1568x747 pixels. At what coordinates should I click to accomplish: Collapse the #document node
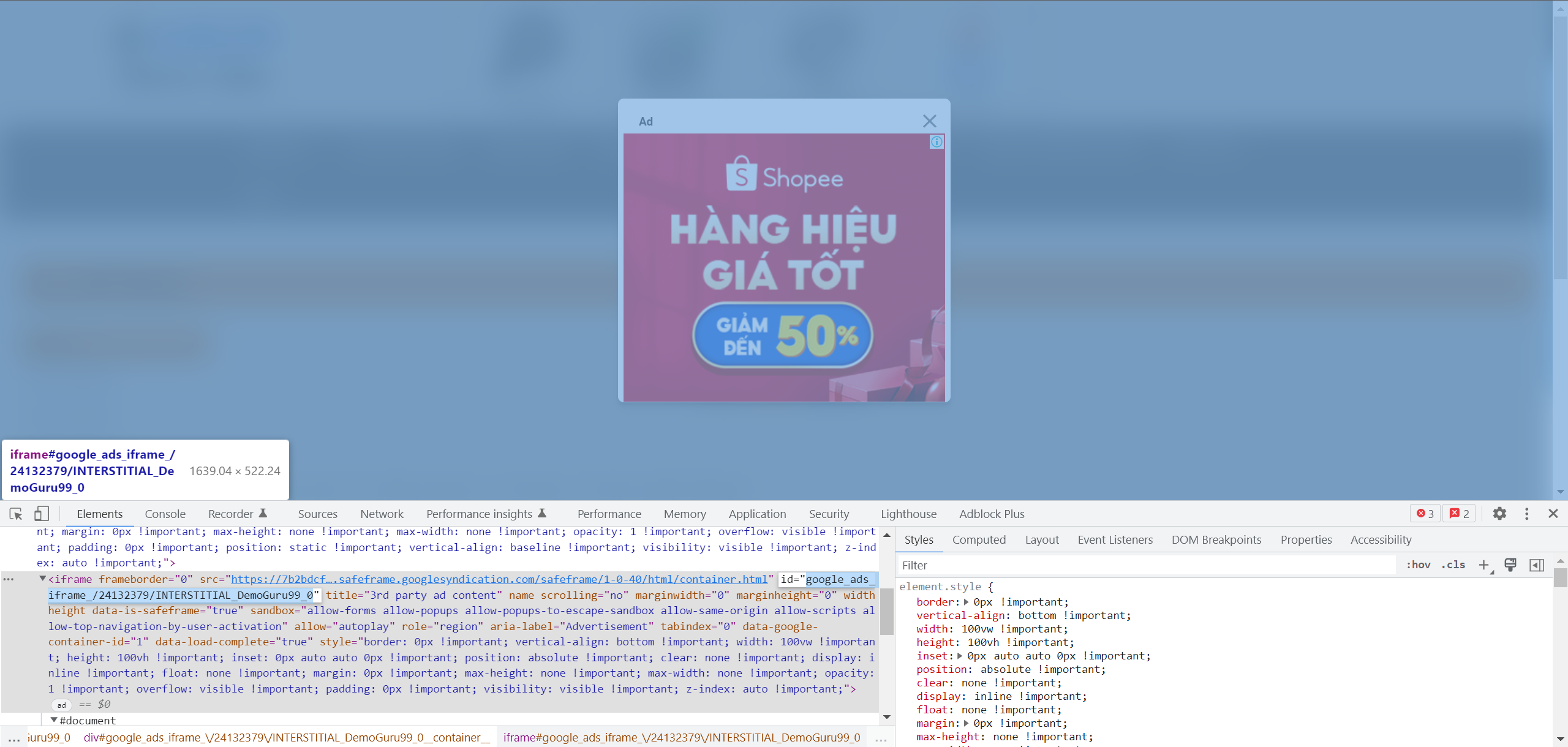click(x=54, y=720)
